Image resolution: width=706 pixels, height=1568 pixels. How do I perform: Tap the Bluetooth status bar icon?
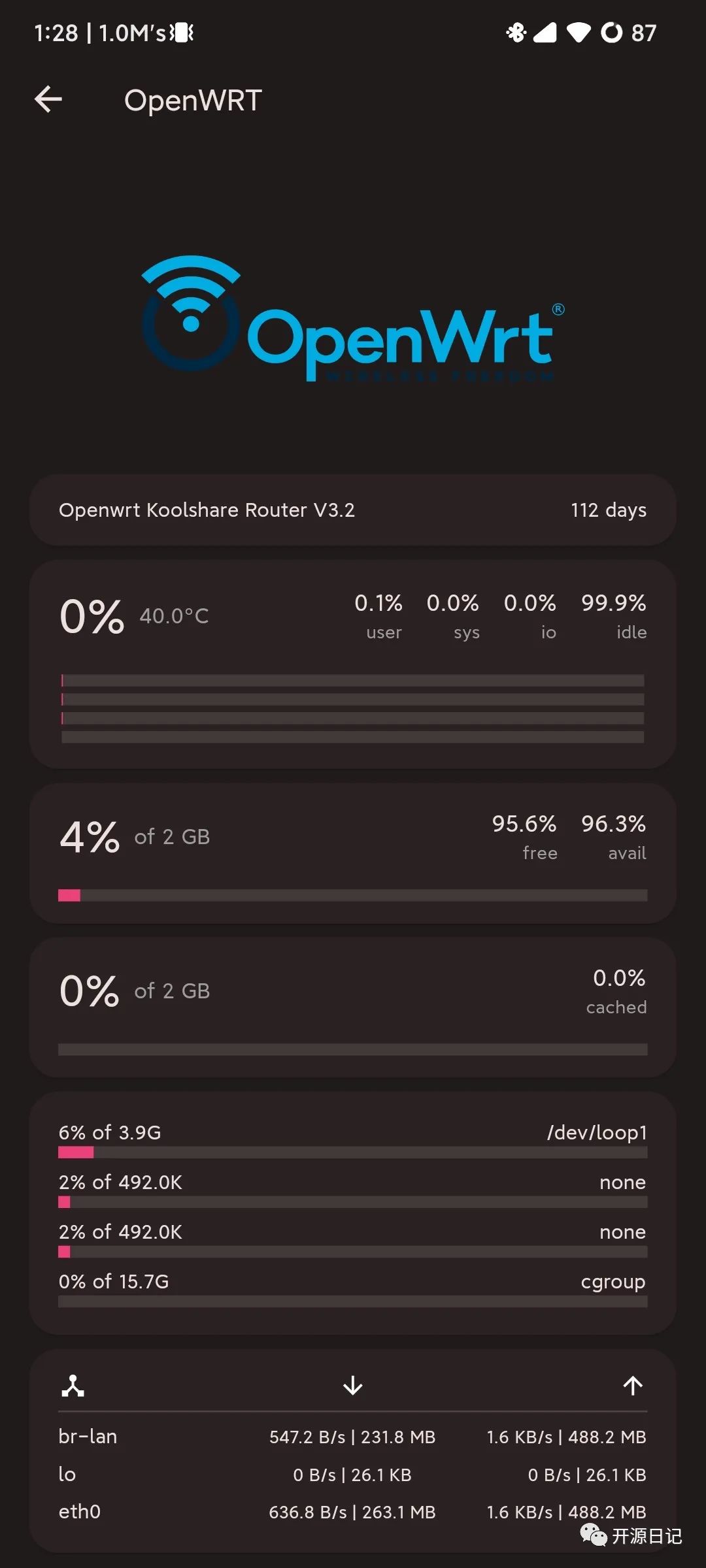[x=516, y=32]
